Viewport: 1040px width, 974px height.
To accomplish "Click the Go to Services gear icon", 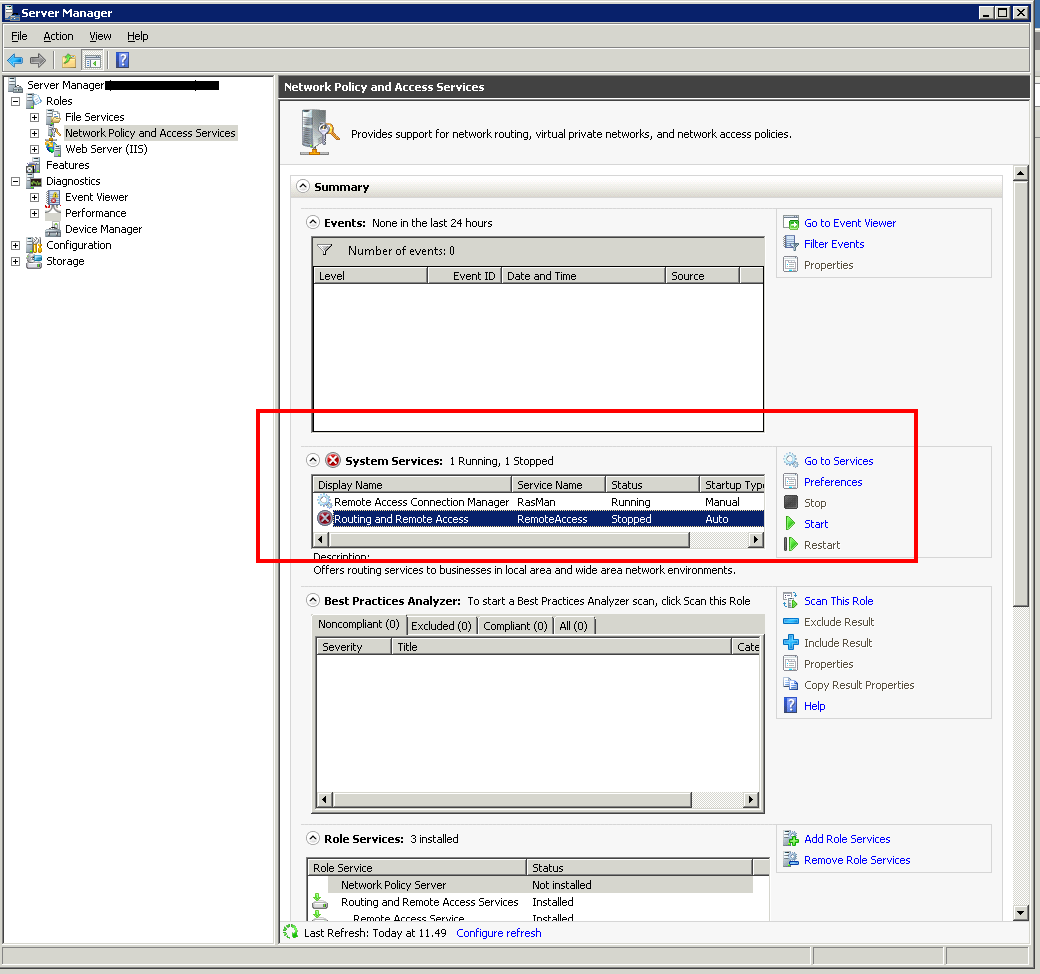I will 791,460.
